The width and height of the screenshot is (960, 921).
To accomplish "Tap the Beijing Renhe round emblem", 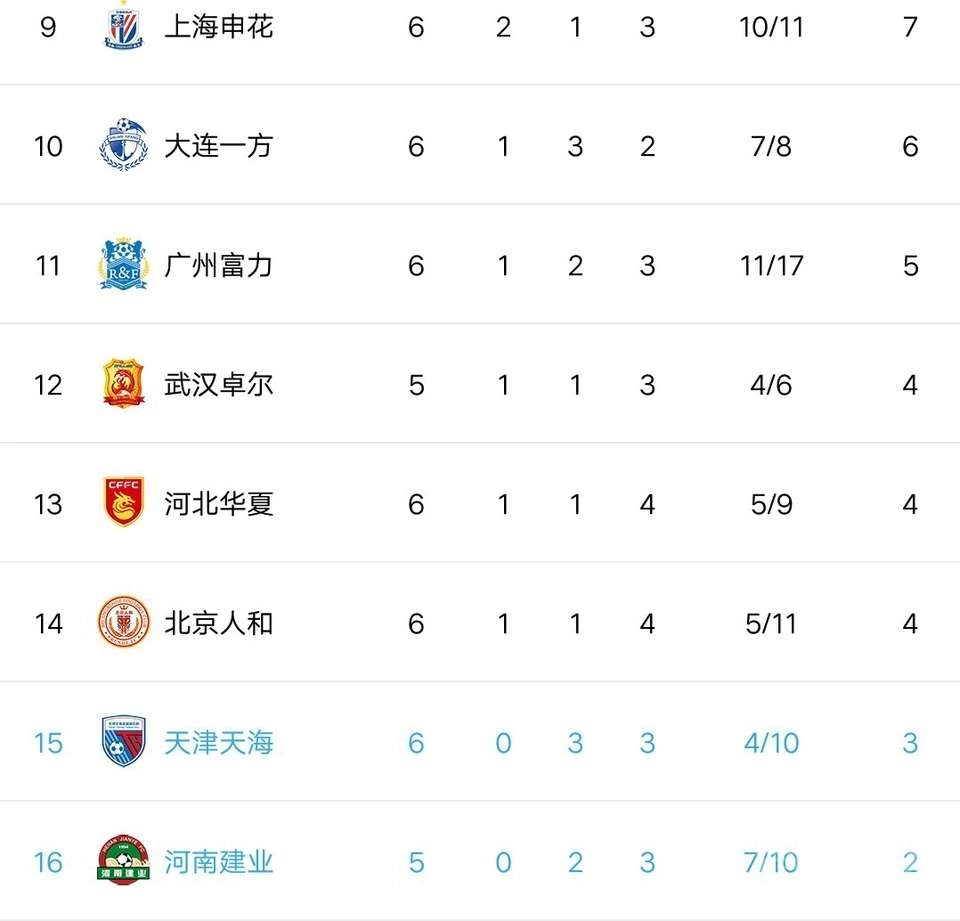I will [x=125, y=623].
